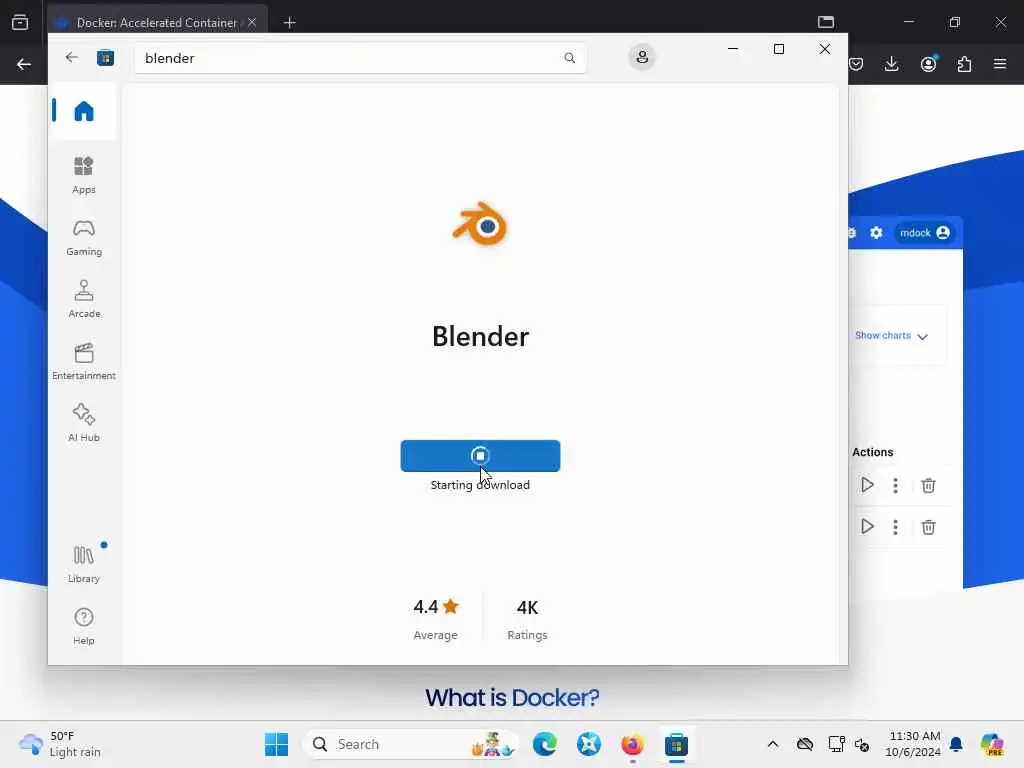Go back in Firefox browser window
Viewport: 1024px width, 768px height.
pyautogui.click(x=24, y=64)
